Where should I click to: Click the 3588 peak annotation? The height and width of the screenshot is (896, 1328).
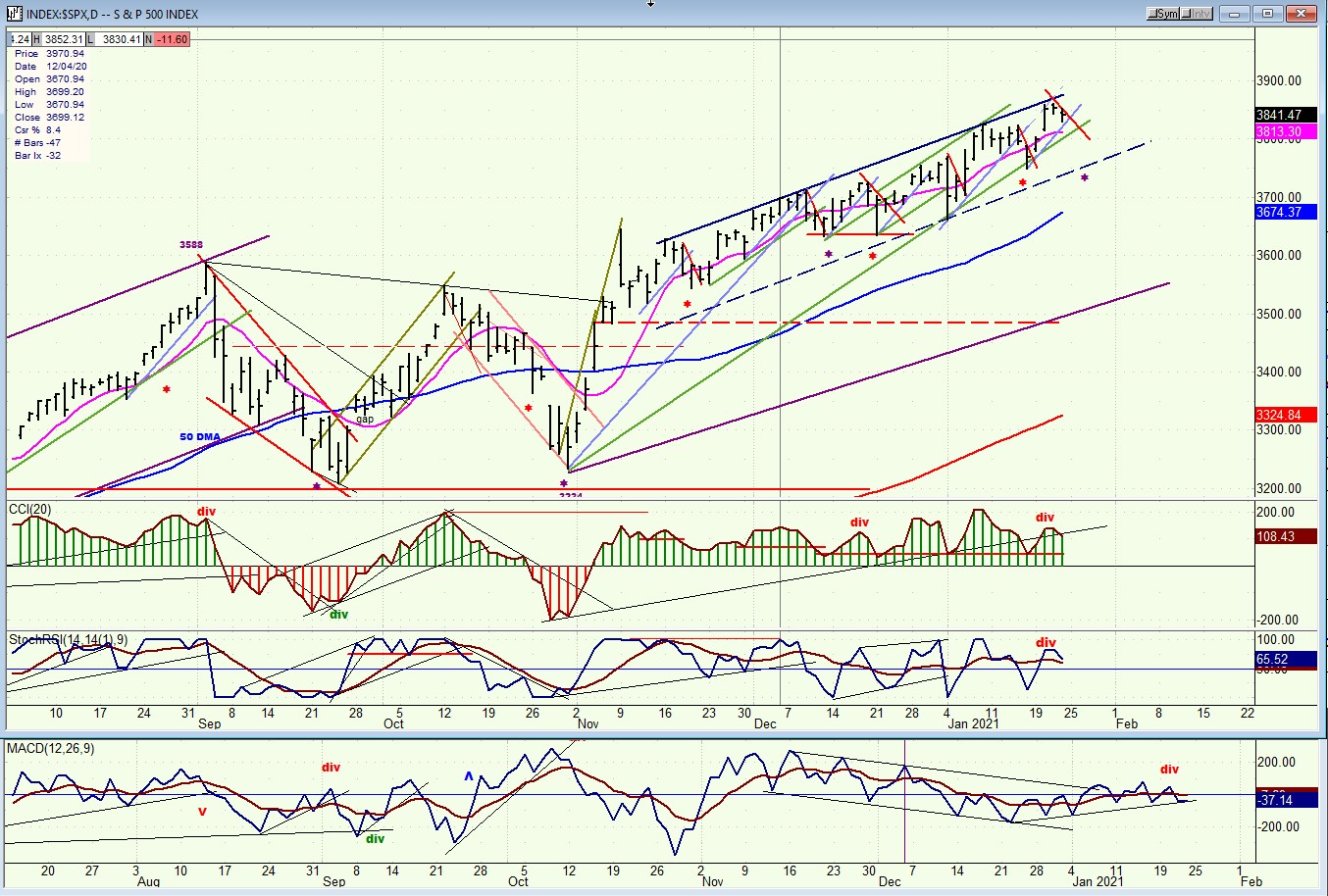190,245
